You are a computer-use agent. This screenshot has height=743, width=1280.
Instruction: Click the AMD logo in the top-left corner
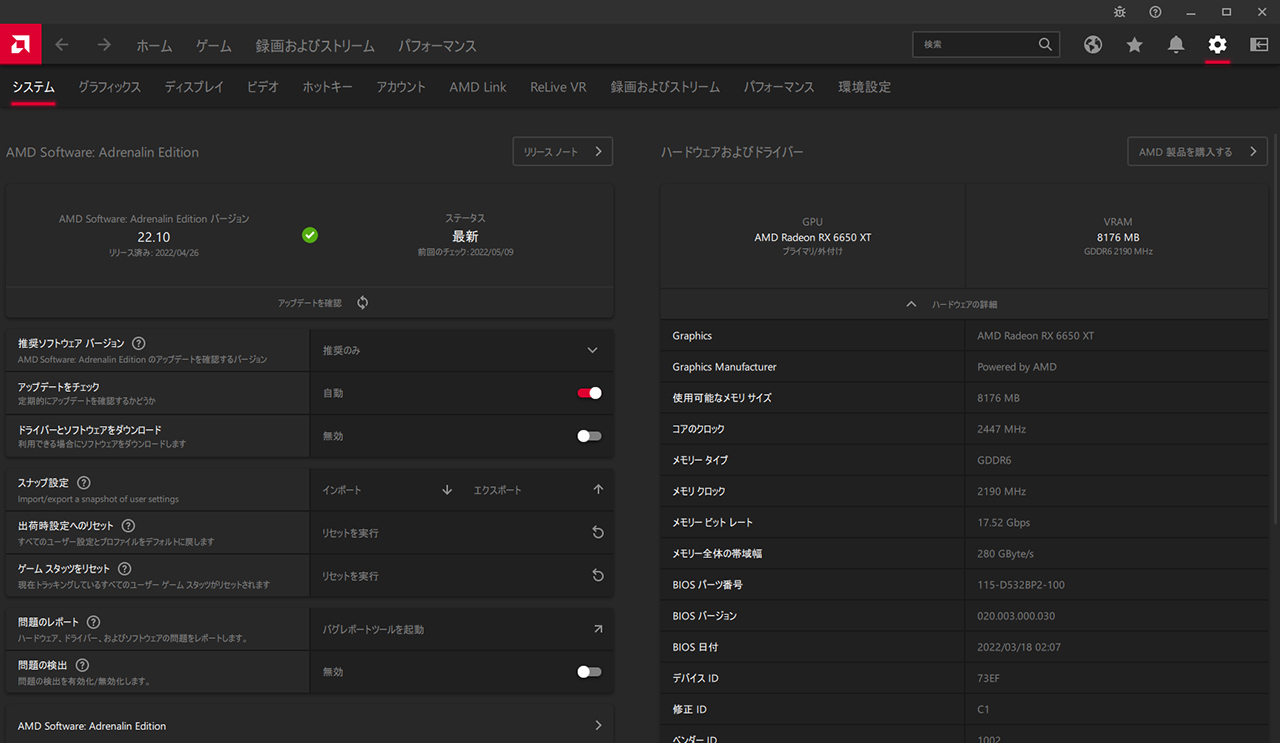[x=20, y=45]
